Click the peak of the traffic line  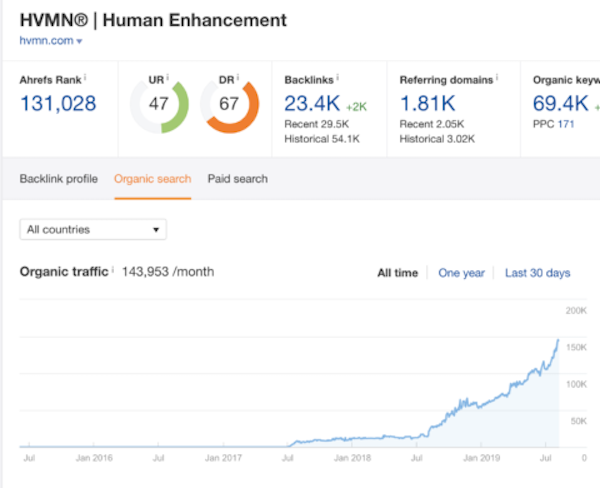pos(558,340)
